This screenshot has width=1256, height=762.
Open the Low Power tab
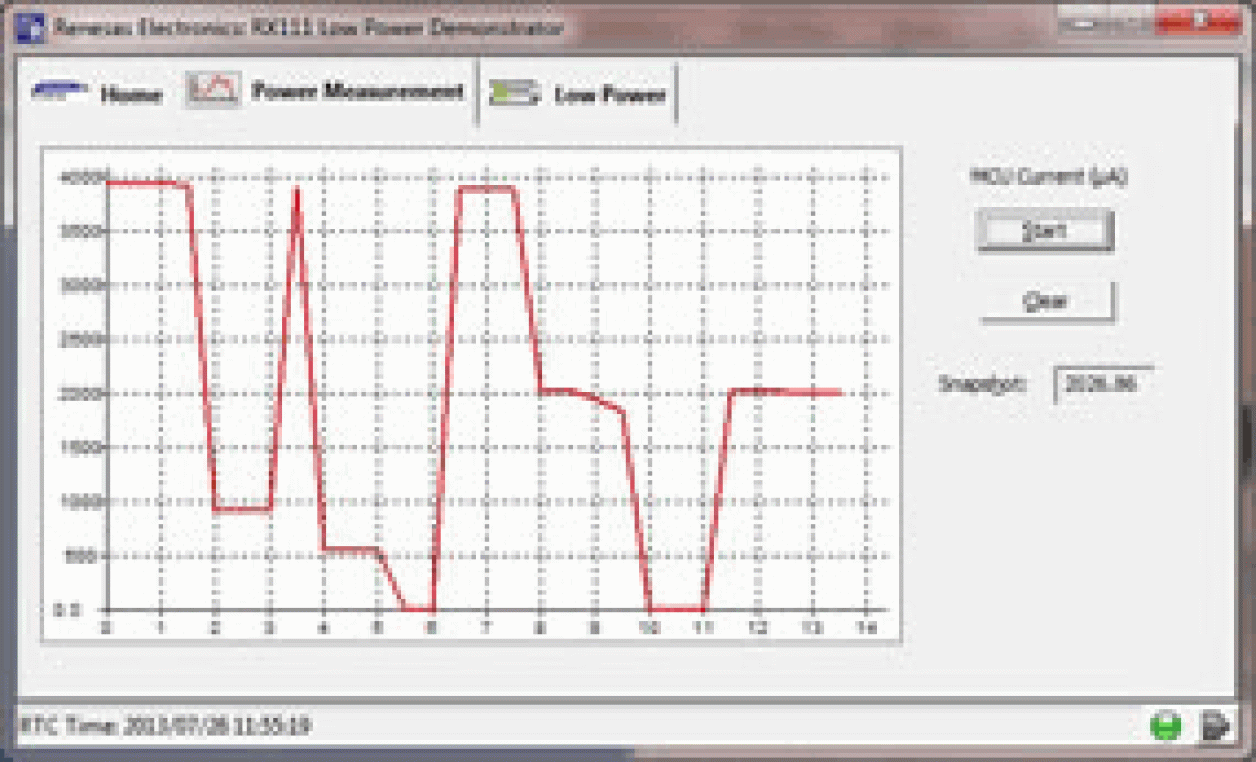click(610, 94)
